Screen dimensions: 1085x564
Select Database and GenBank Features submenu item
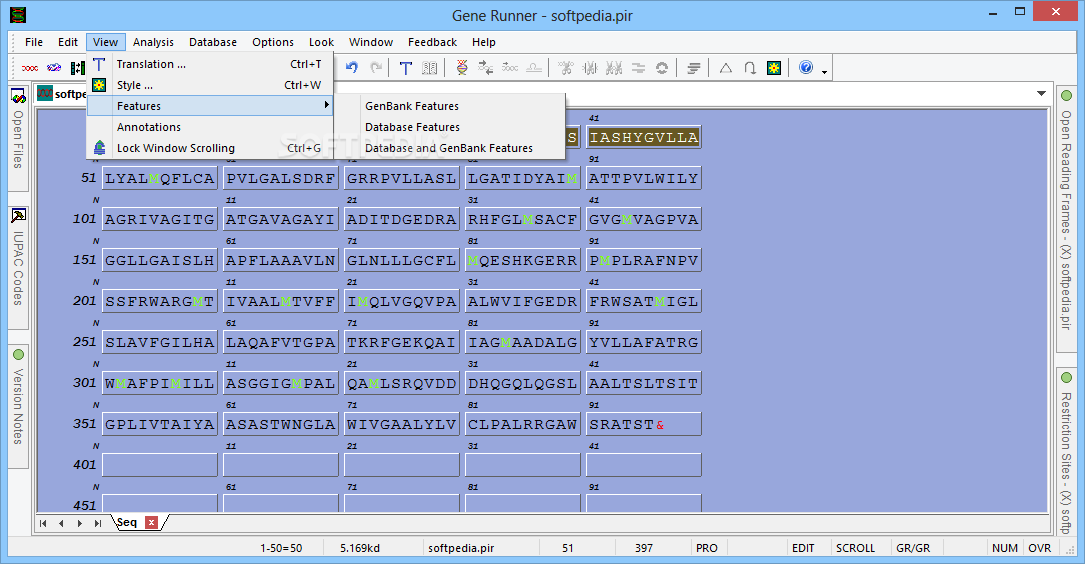click(449, 148)
